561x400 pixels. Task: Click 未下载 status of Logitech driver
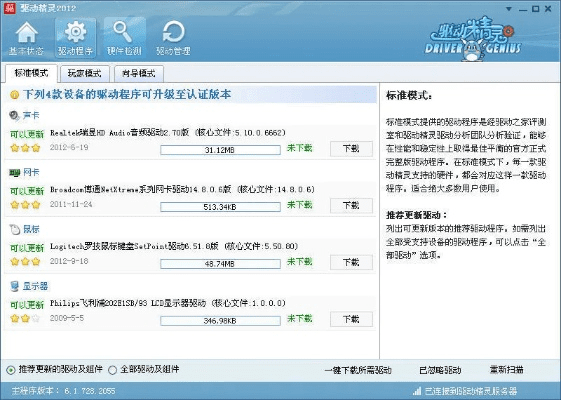[299, 262]
